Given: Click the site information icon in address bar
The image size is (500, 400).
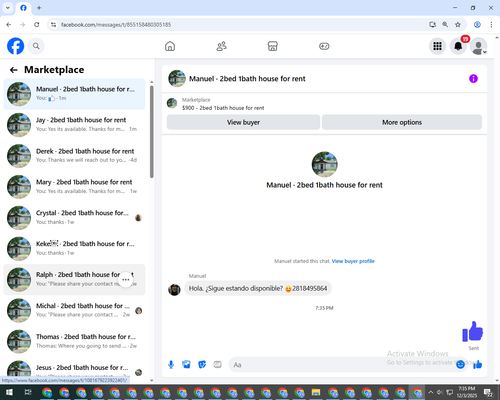Looking at the screenshot, I should pyautogui.click(x=53, y=25).
